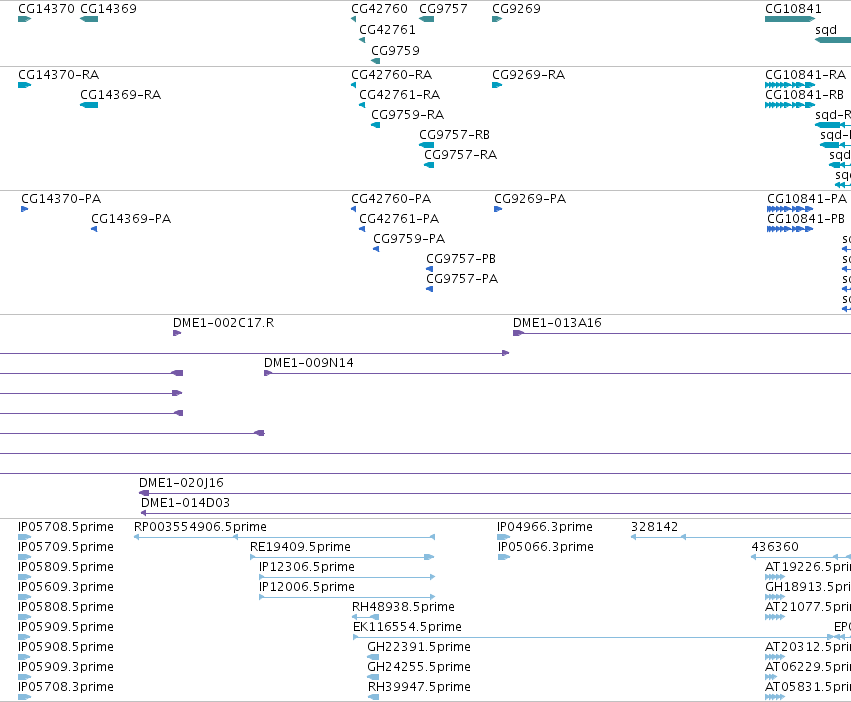This screenshot has width=851, height=702.
Task: Click transcript CG14369-RA
Action: tap(120, 95)
